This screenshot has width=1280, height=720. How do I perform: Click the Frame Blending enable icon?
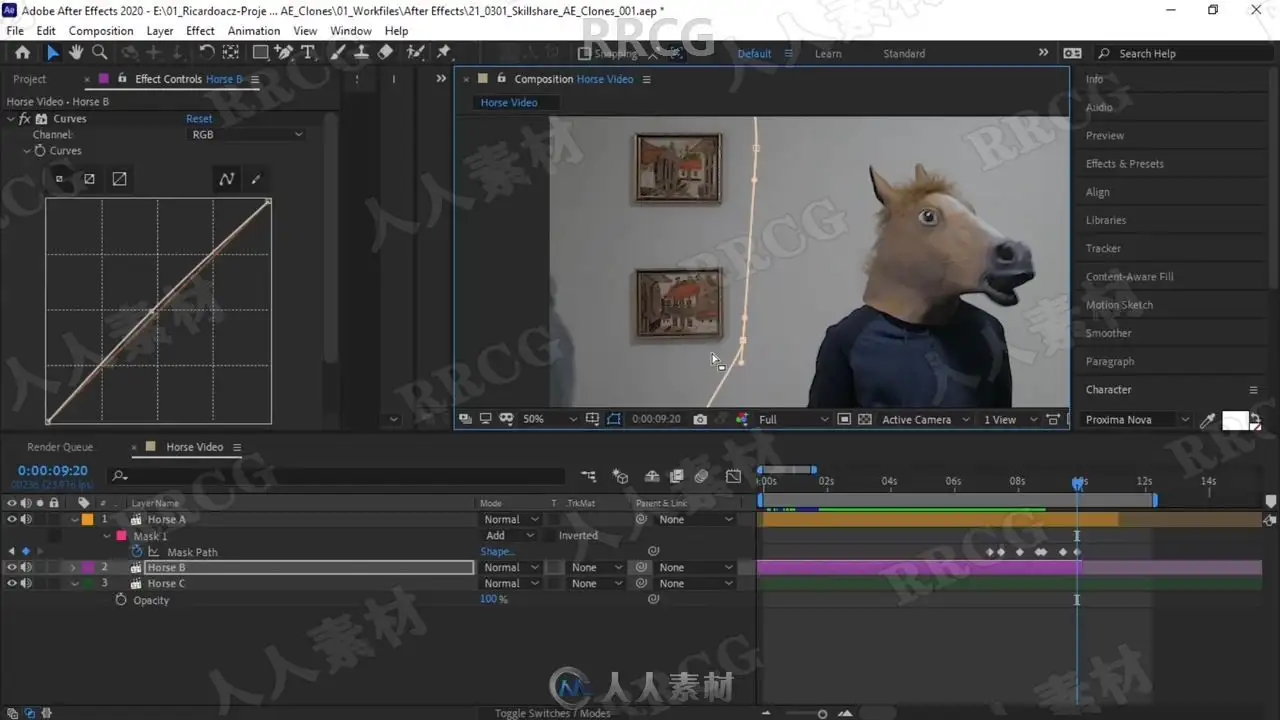point(677,477)
